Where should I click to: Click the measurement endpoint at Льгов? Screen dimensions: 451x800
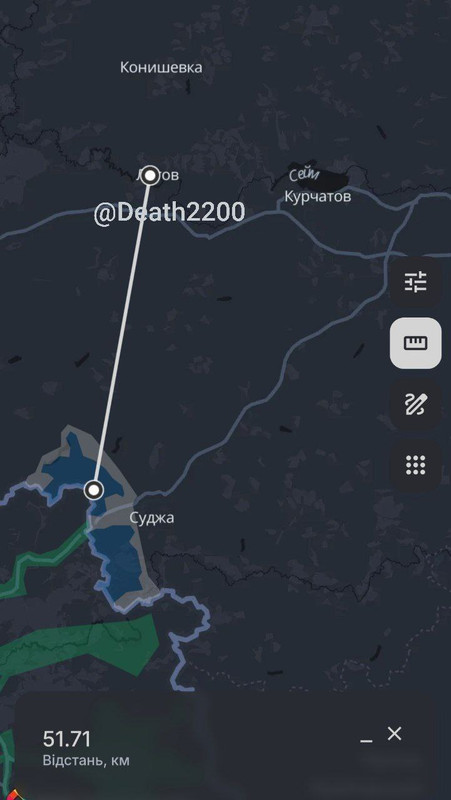(150, 176)
